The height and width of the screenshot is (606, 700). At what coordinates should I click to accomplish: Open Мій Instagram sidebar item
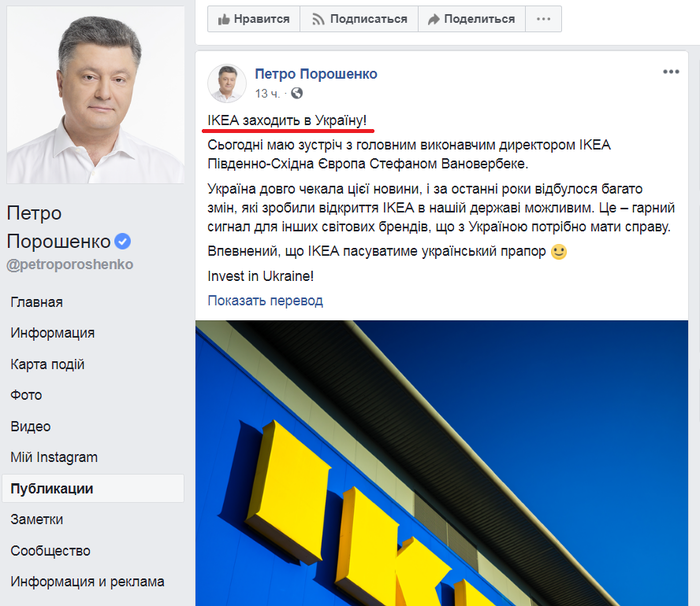coord(54,457)
